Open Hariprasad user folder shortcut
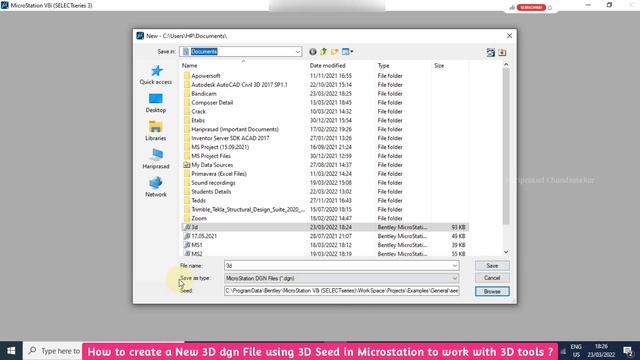Image resolution: width=640 pixels, height=360 pixels. pos(156,159)
